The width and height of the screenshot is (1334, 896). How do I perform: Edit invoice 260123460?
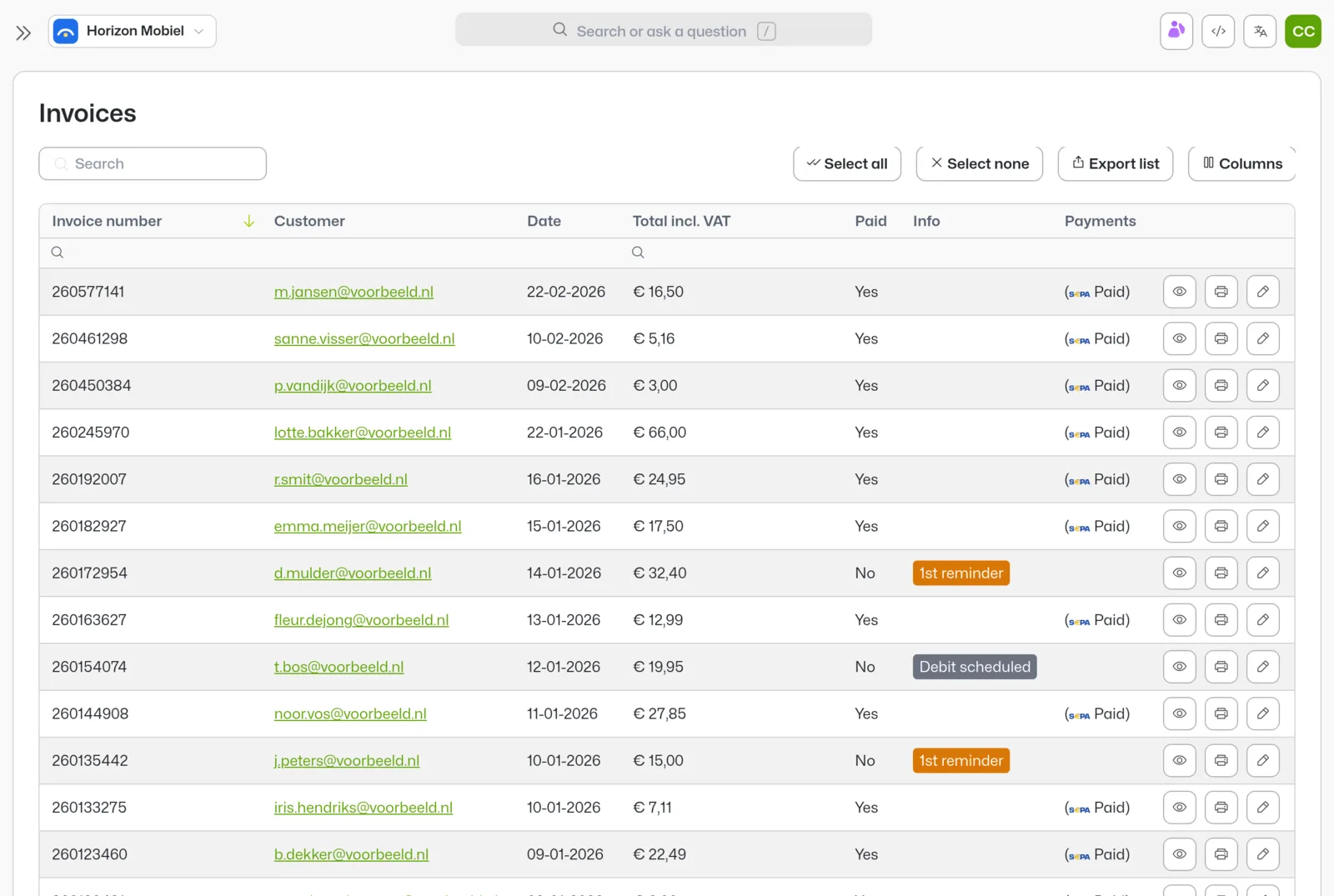point(1263,854)
